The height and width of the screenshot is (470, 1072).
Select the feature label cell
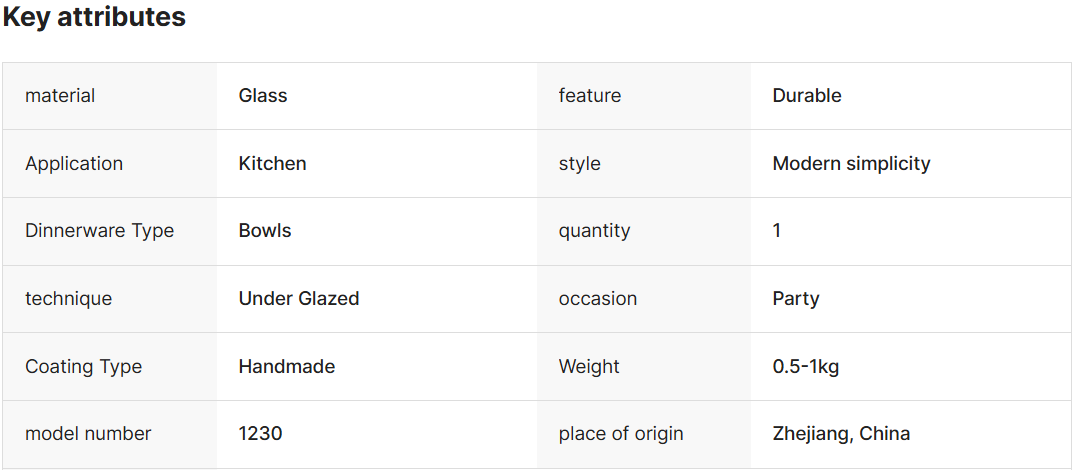[590, 96]
